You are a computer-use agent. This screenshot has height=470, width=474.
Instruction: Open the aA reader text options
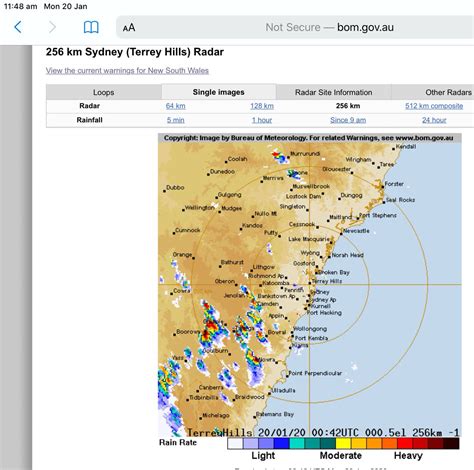(x=129, y=27)
